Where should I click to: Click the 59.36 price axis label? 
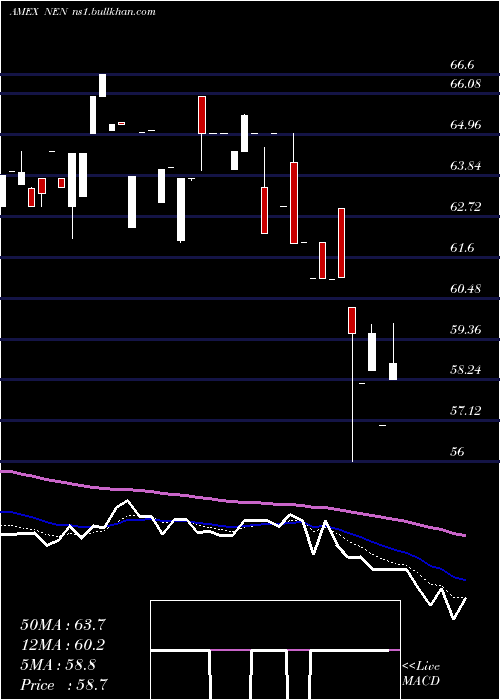point(466,330)
